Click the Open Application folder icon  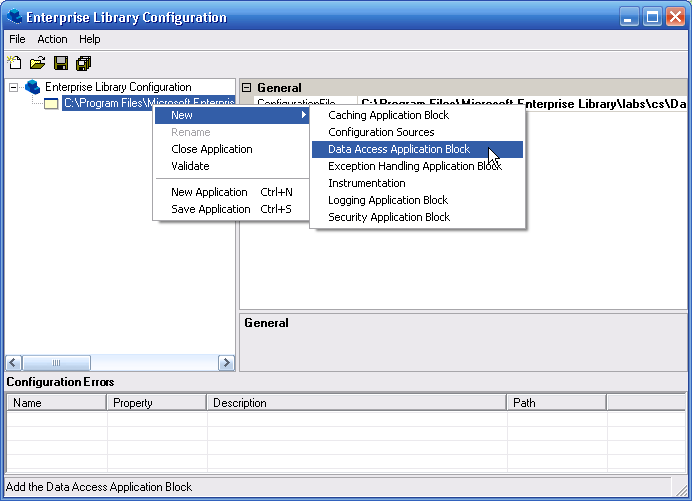click(37, 63)
